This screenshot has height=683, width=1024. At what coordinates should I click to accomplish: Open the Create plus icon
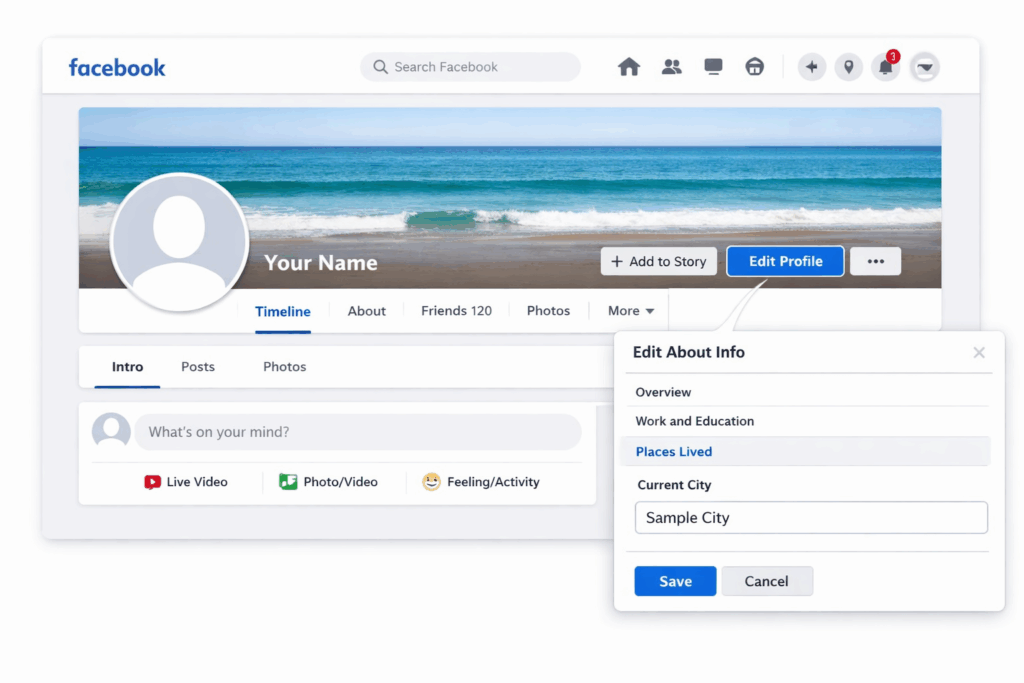pyautogui.click(x=811, y=66)
